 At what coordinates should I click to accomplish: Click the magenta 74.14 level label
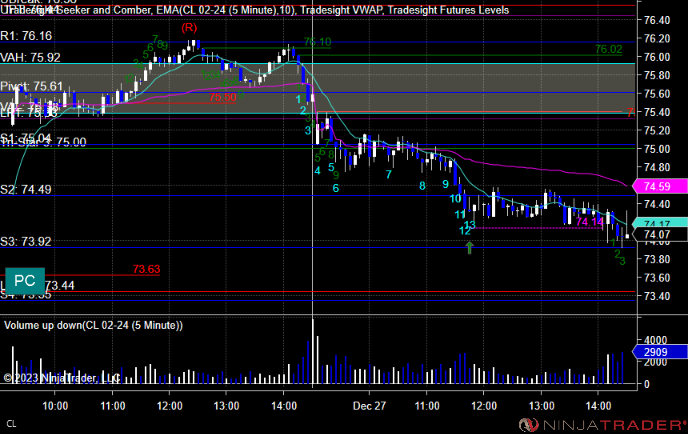590,222
